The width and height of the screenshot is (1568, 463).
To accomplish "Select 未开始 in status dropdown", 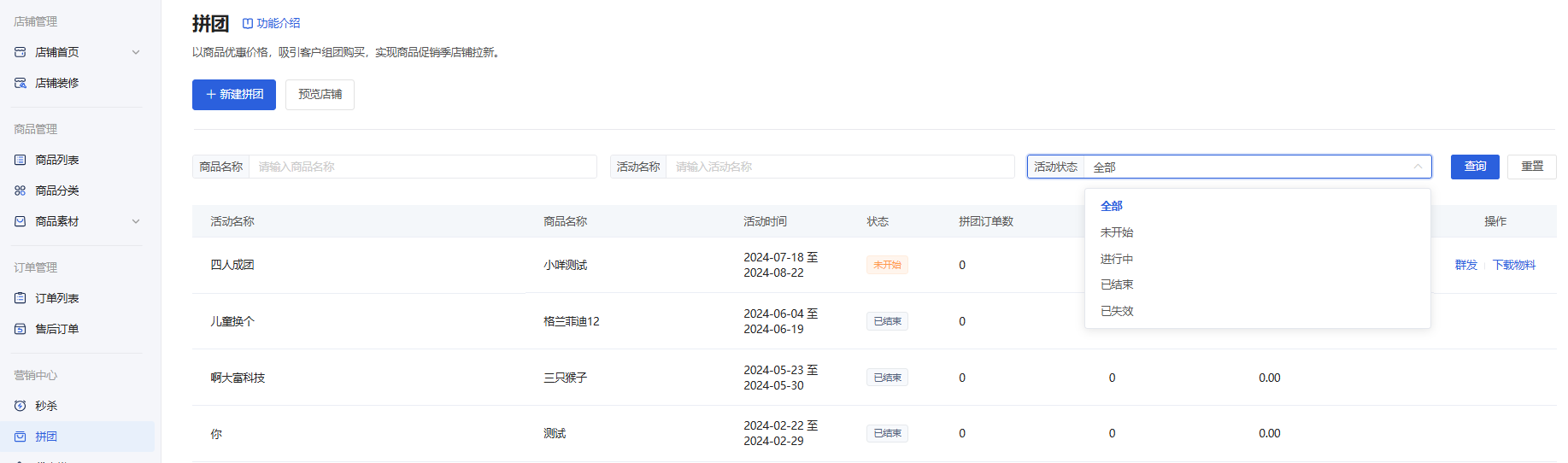I will 1258,232.
